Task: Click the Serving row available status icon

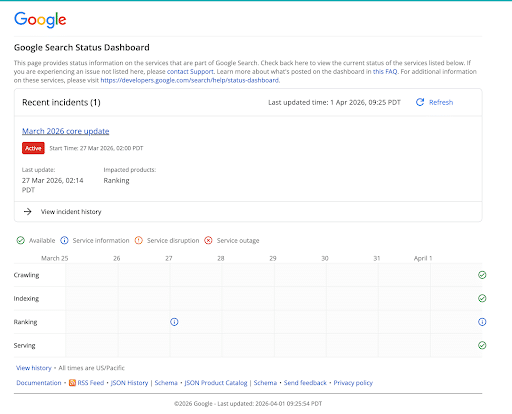Action: tap(482, 345)
